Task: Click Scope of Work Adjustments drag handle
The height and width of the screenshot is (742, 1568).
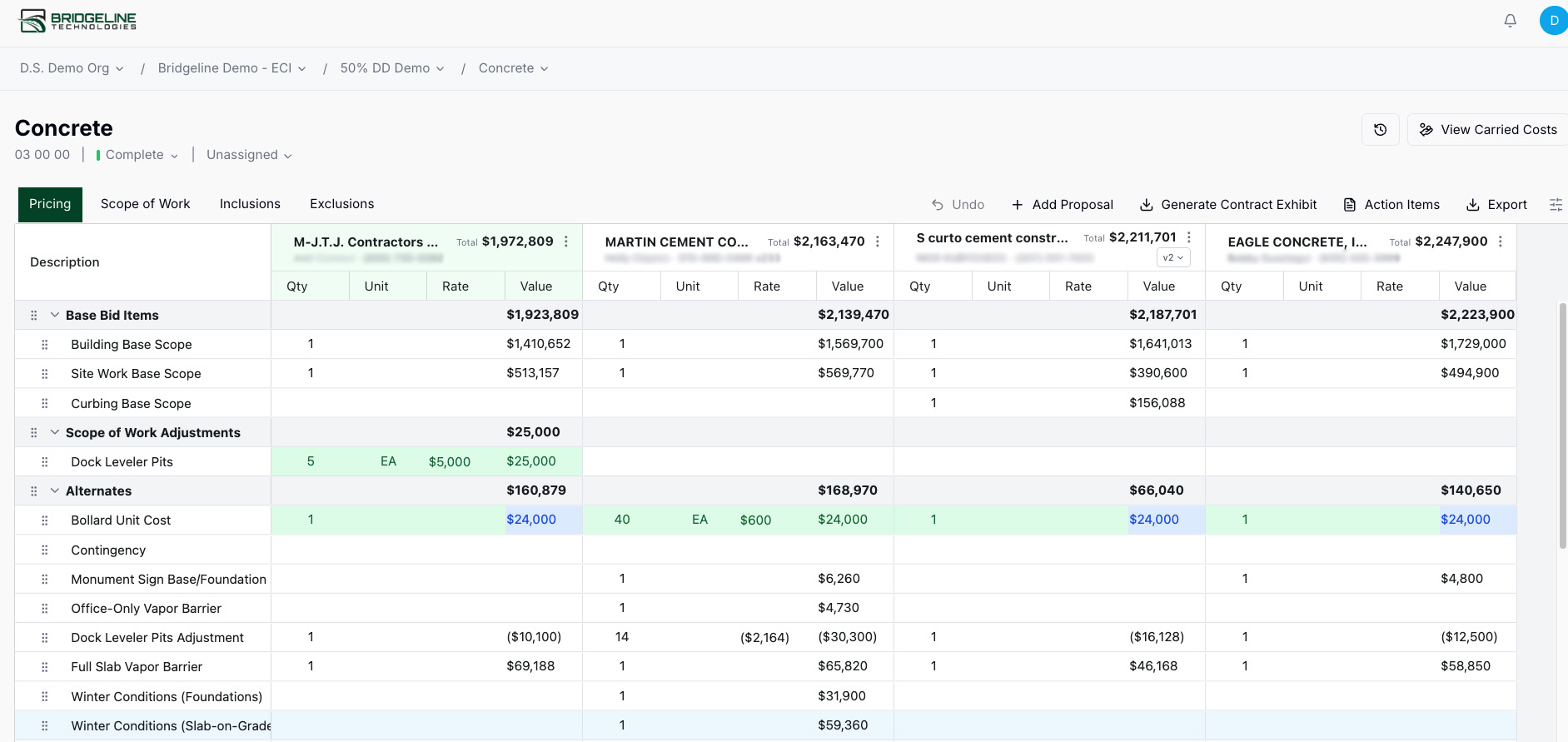Action: pyautogui.click(x=34, y=433)
